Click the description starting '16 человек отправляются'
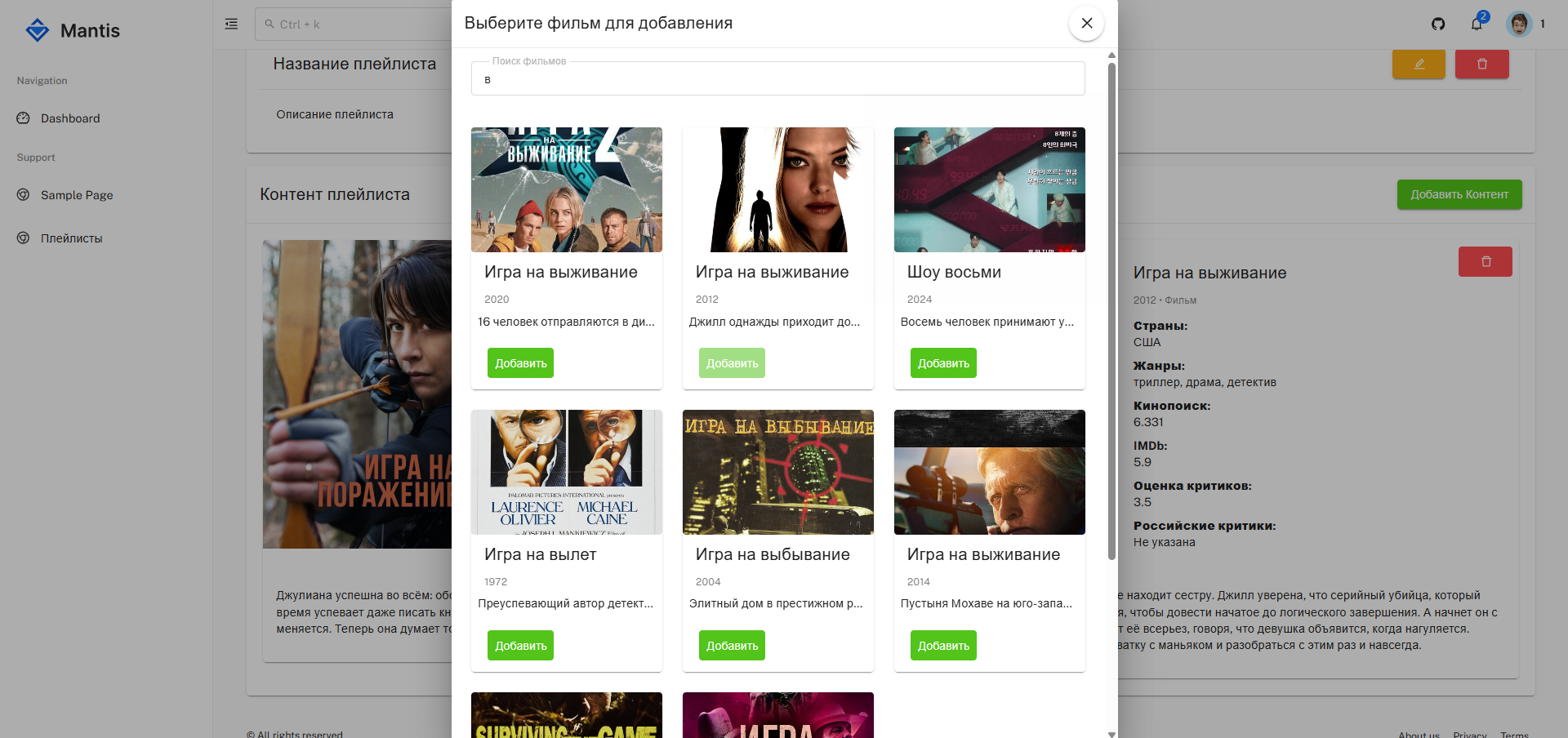This screenshot has width=1568, height=738. tap(566, 322)
